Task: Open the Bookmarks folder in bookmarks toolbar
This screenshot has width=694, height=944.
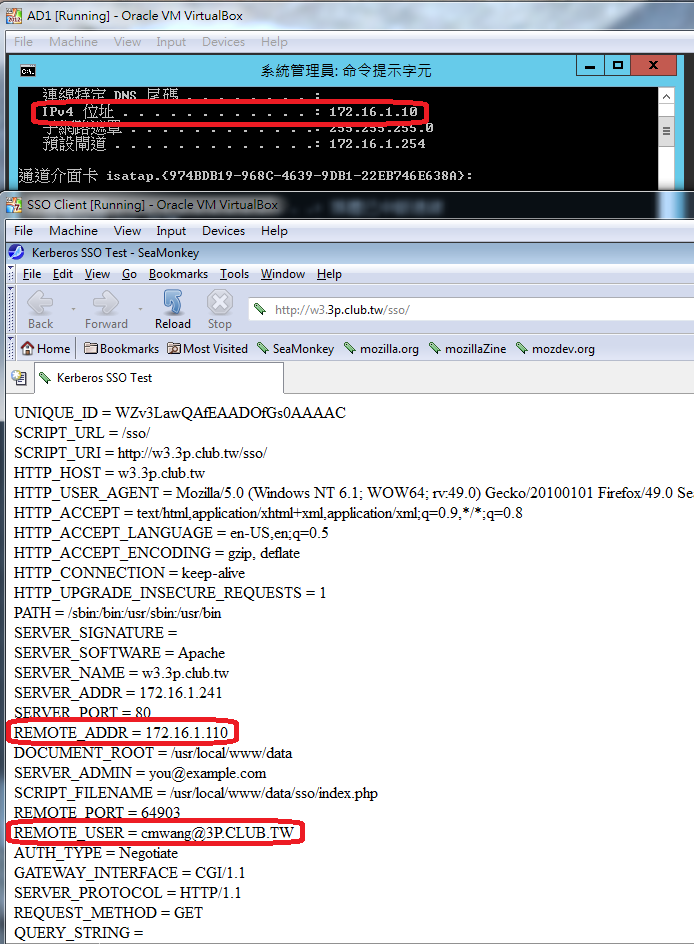Action: [121, 349]
